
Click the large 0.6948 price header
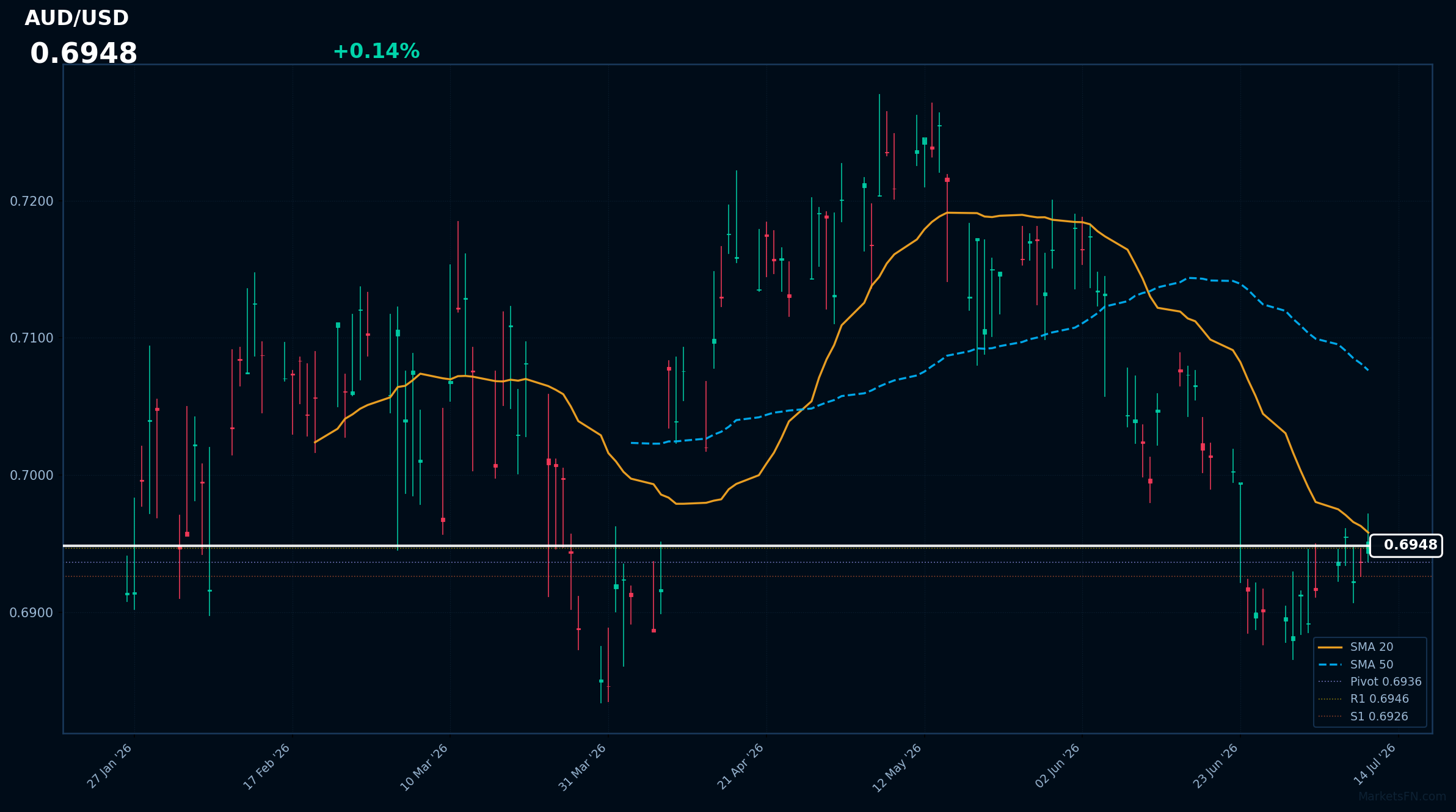click(84, 54)
